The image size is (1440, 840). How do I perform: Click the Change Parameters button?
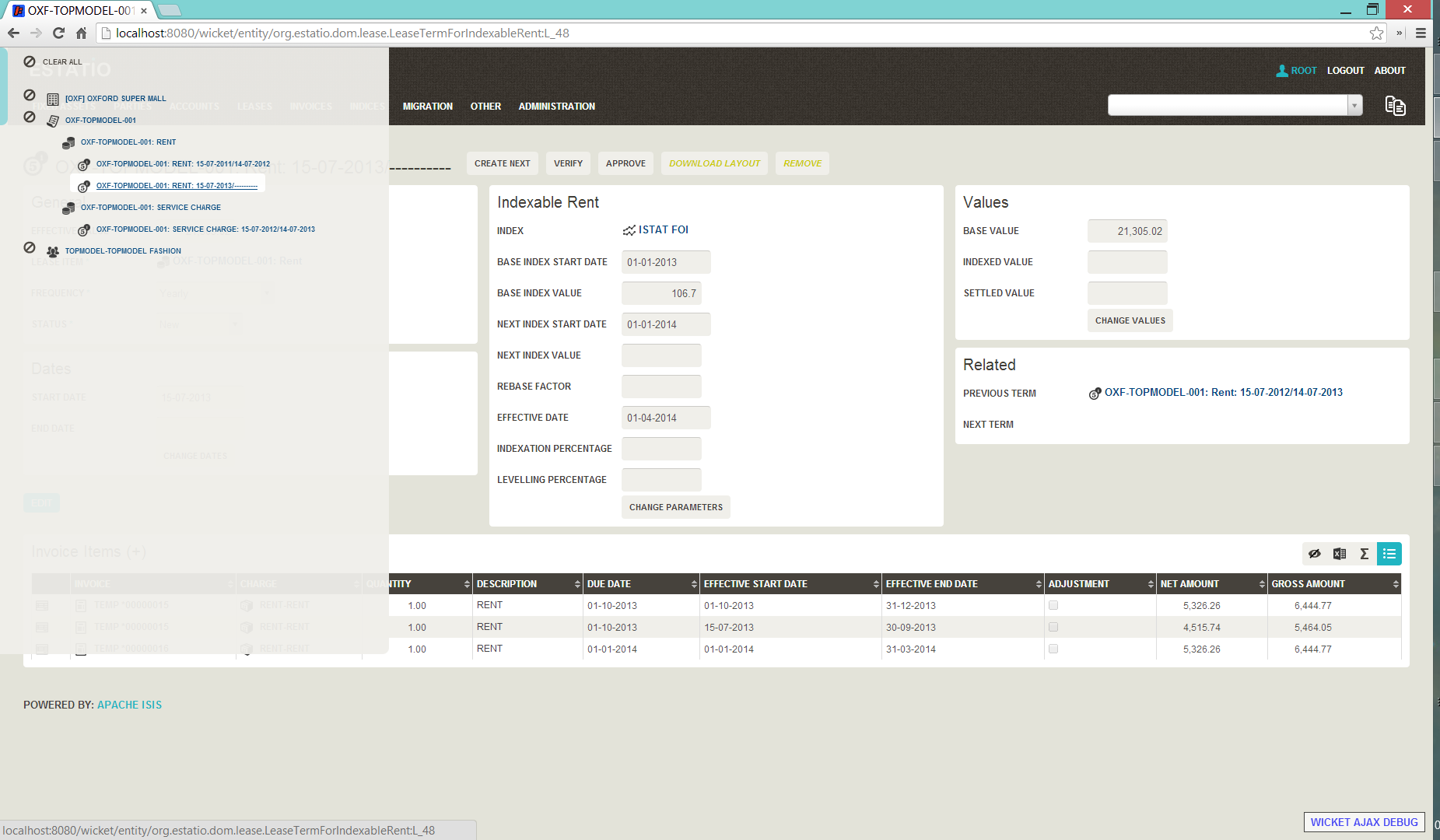point(675,507)
